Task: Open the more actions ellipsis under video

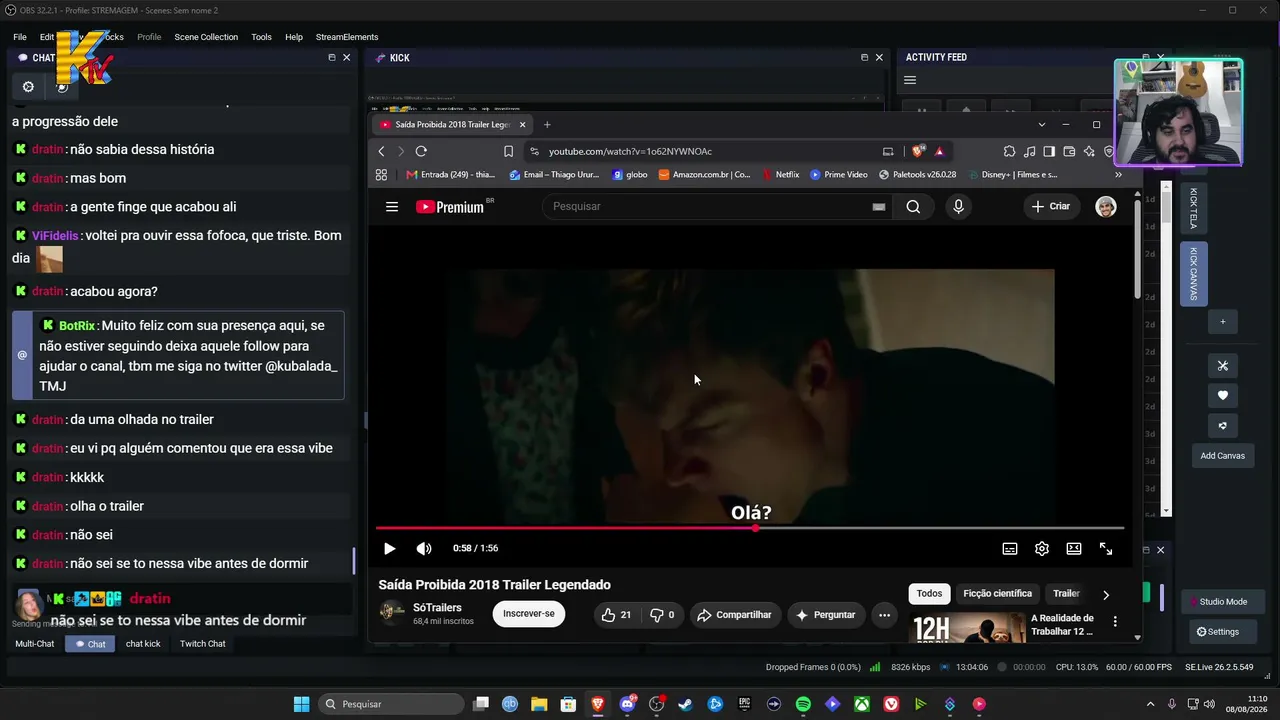Action: point(884,615)
